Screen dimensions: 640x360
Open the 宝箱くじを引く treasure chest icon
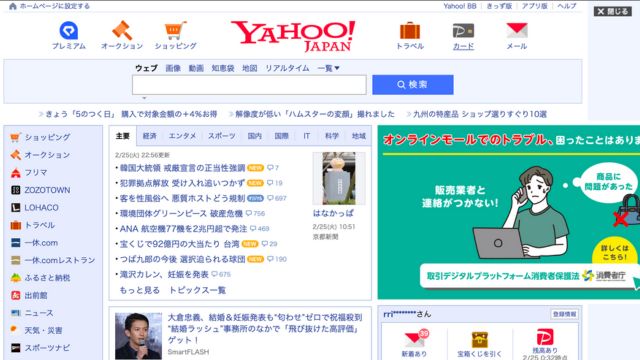tap(480, 340)
